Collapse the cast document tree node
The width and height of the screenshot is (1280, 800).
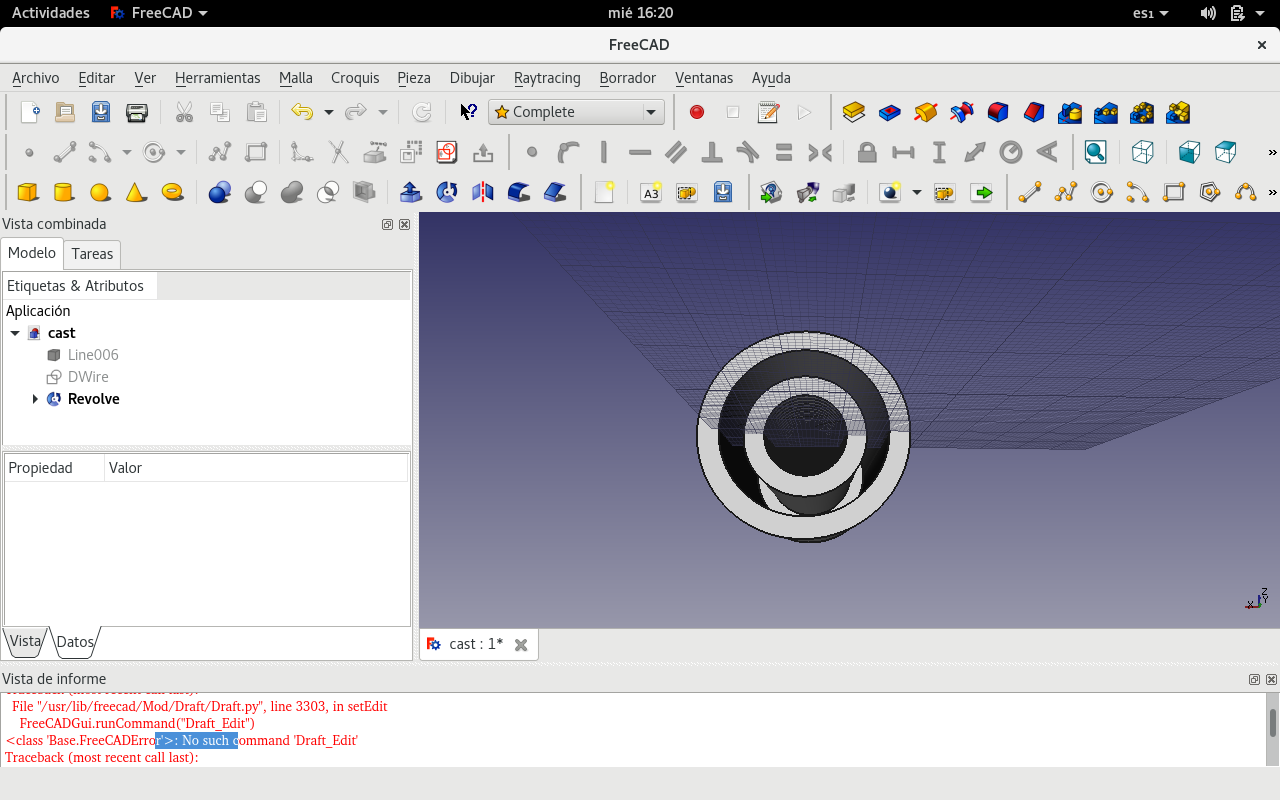(x=15, y=333)
